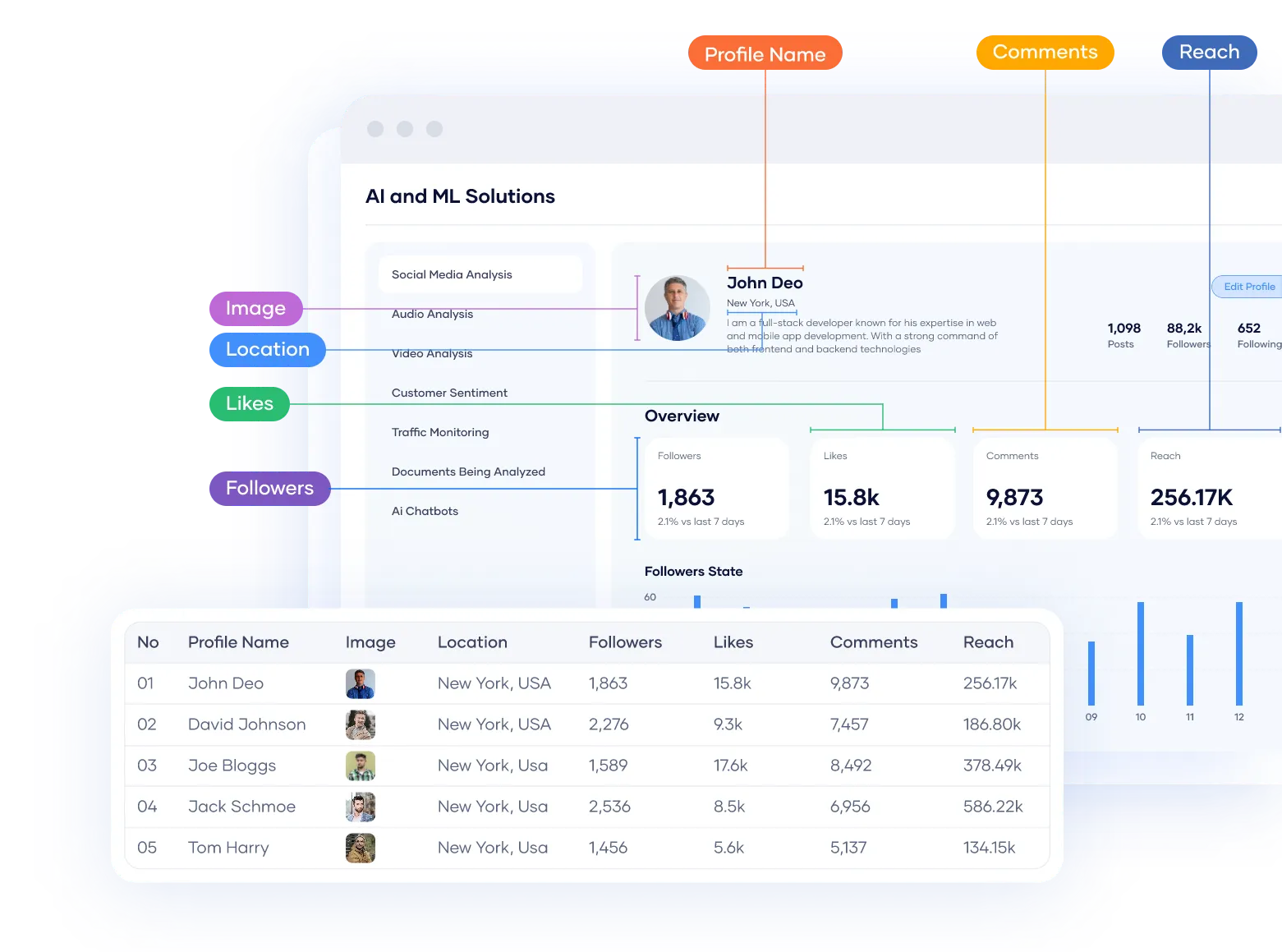
Task: Click Jack Schmoe's thumbnail image in table
Action: 360,807
